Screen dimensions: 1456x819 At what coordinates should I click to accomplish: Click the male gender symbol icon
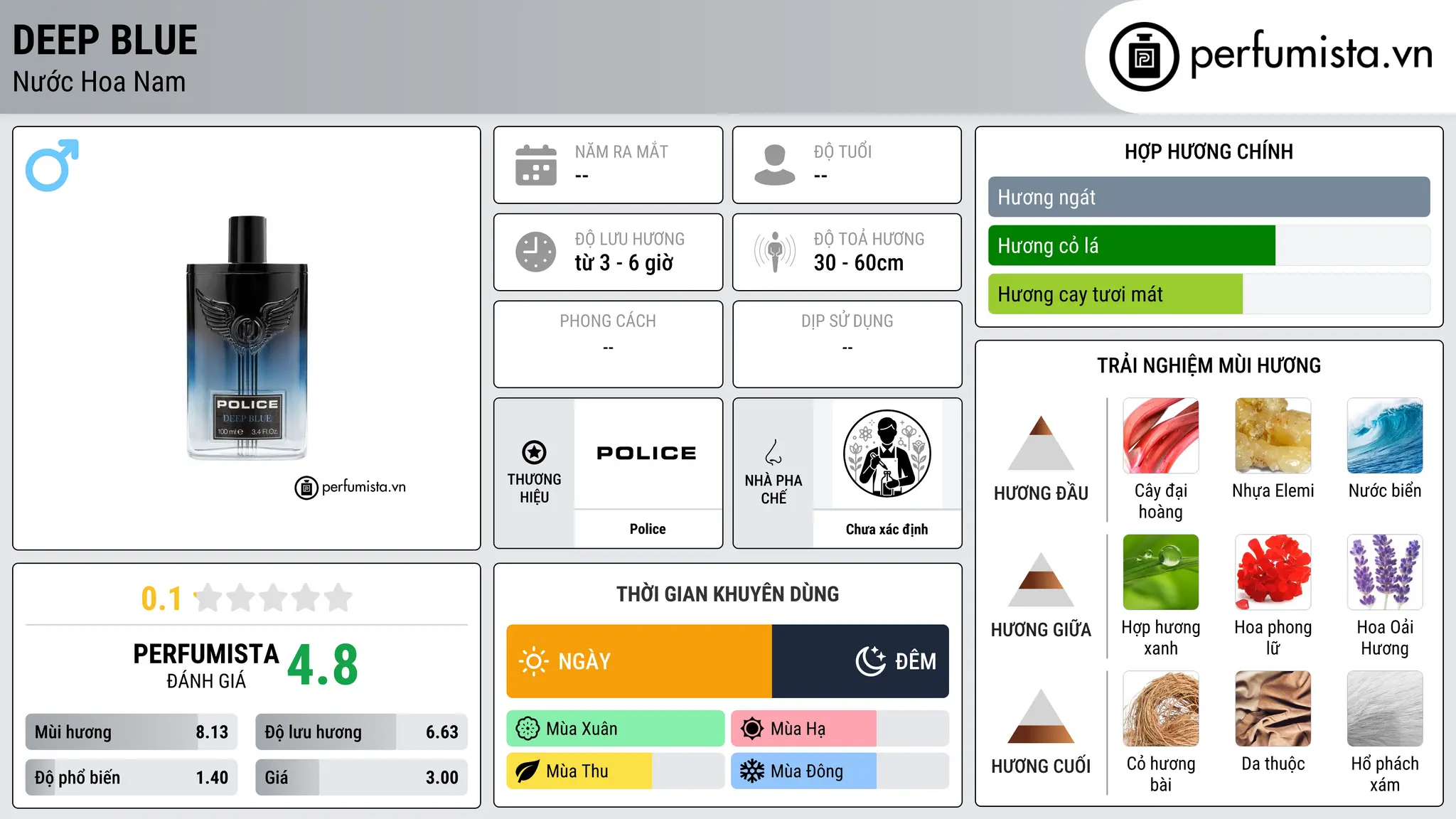(52, 165)
